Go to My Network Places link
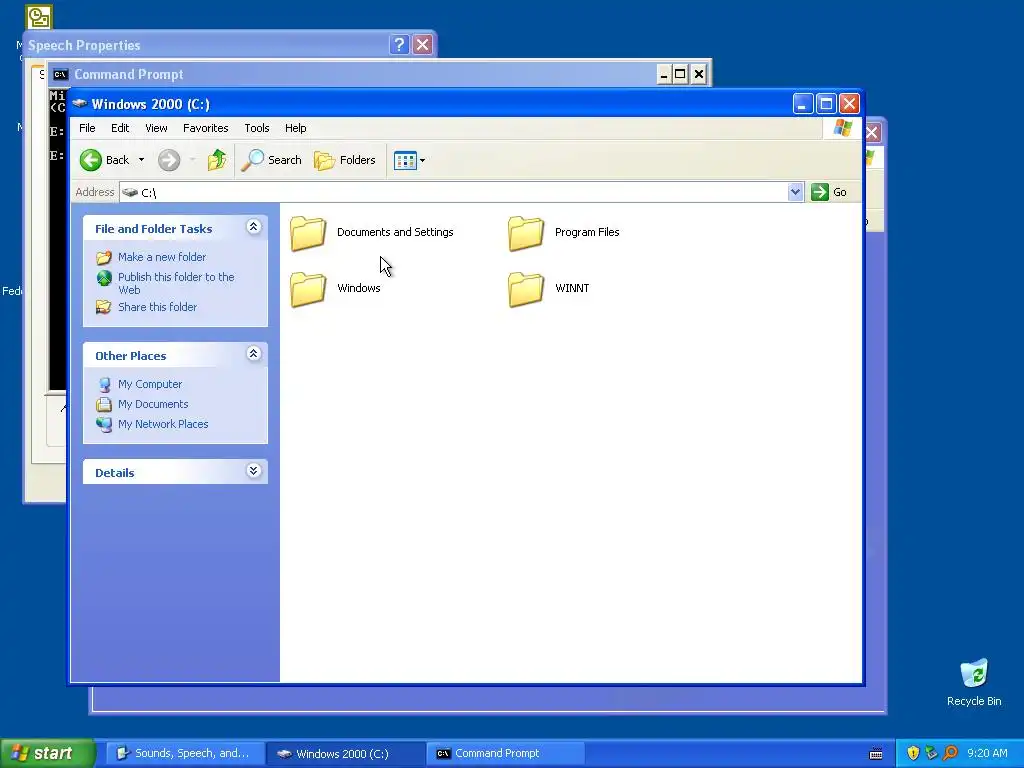Image resolution: width=1024 pixels, height=768 pixels. pos(163,424)
